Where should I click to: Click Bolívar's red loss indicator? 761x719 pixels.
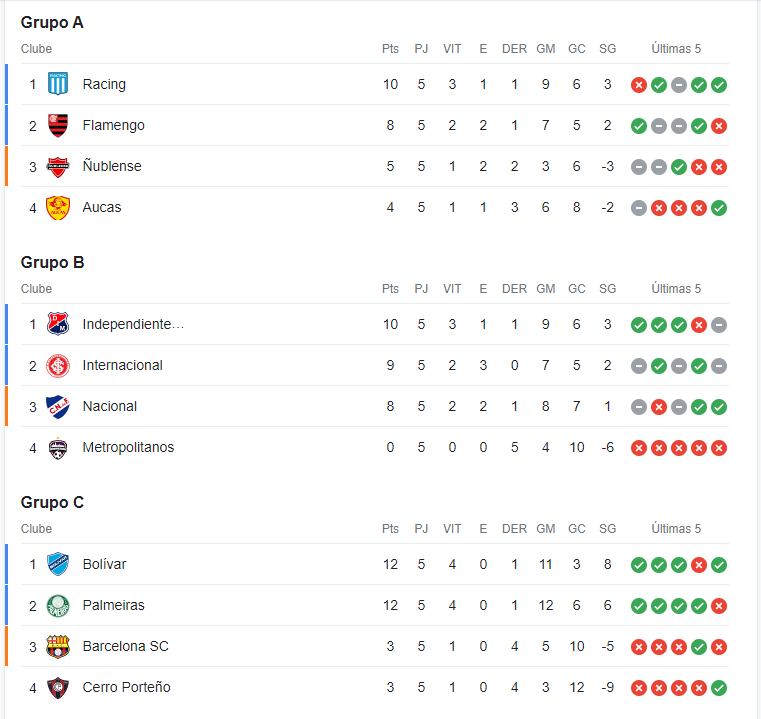[x=698, y=565]
